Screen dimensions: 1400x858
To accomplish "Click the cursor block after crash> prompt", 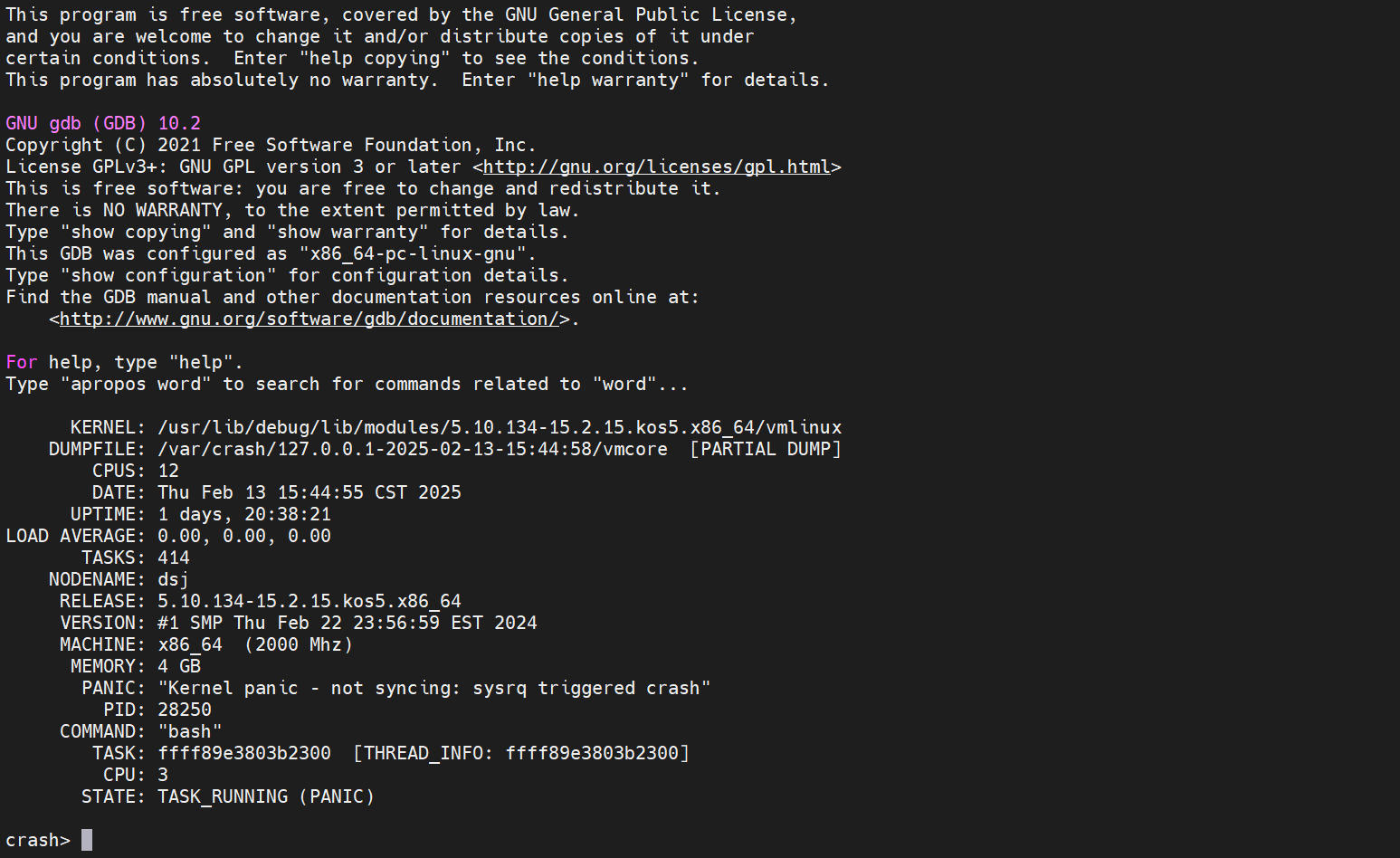I will click(x=87, y=840).
